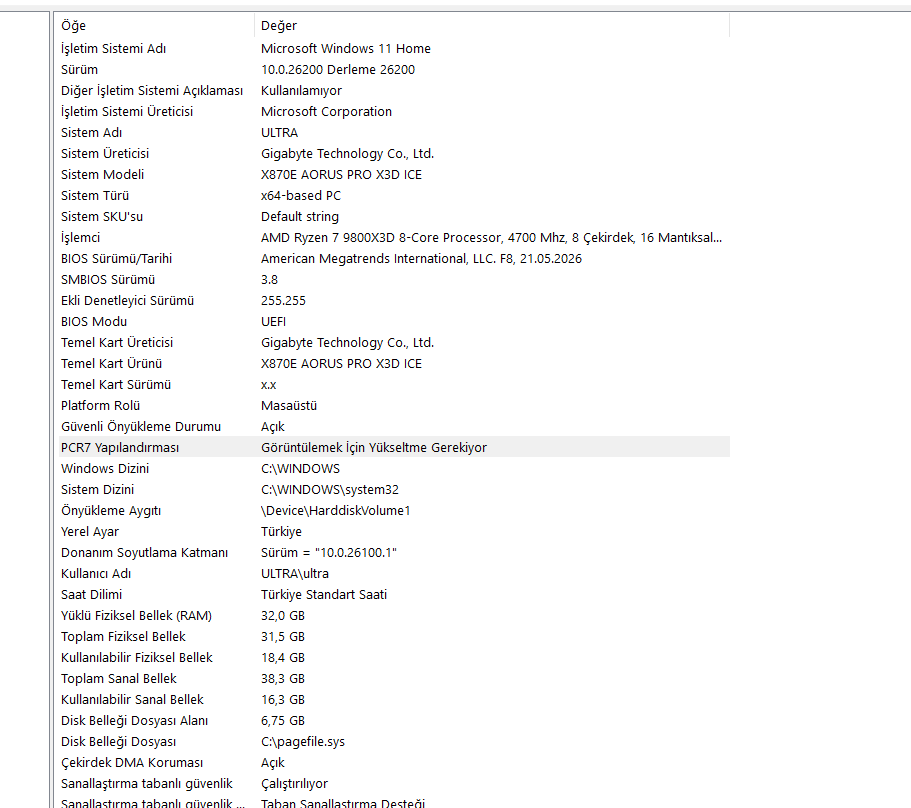
Task: Select the İşletim Sistemi Adı row
Action: (x=394, y=48)
